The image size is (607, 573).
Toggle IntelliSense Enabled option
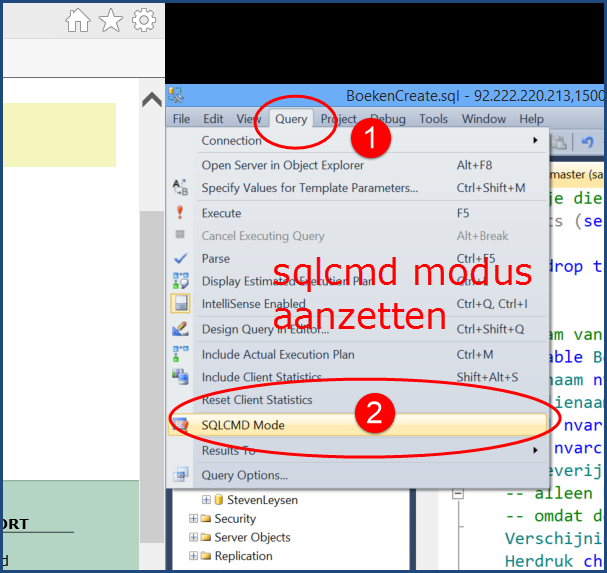[253, 304]
